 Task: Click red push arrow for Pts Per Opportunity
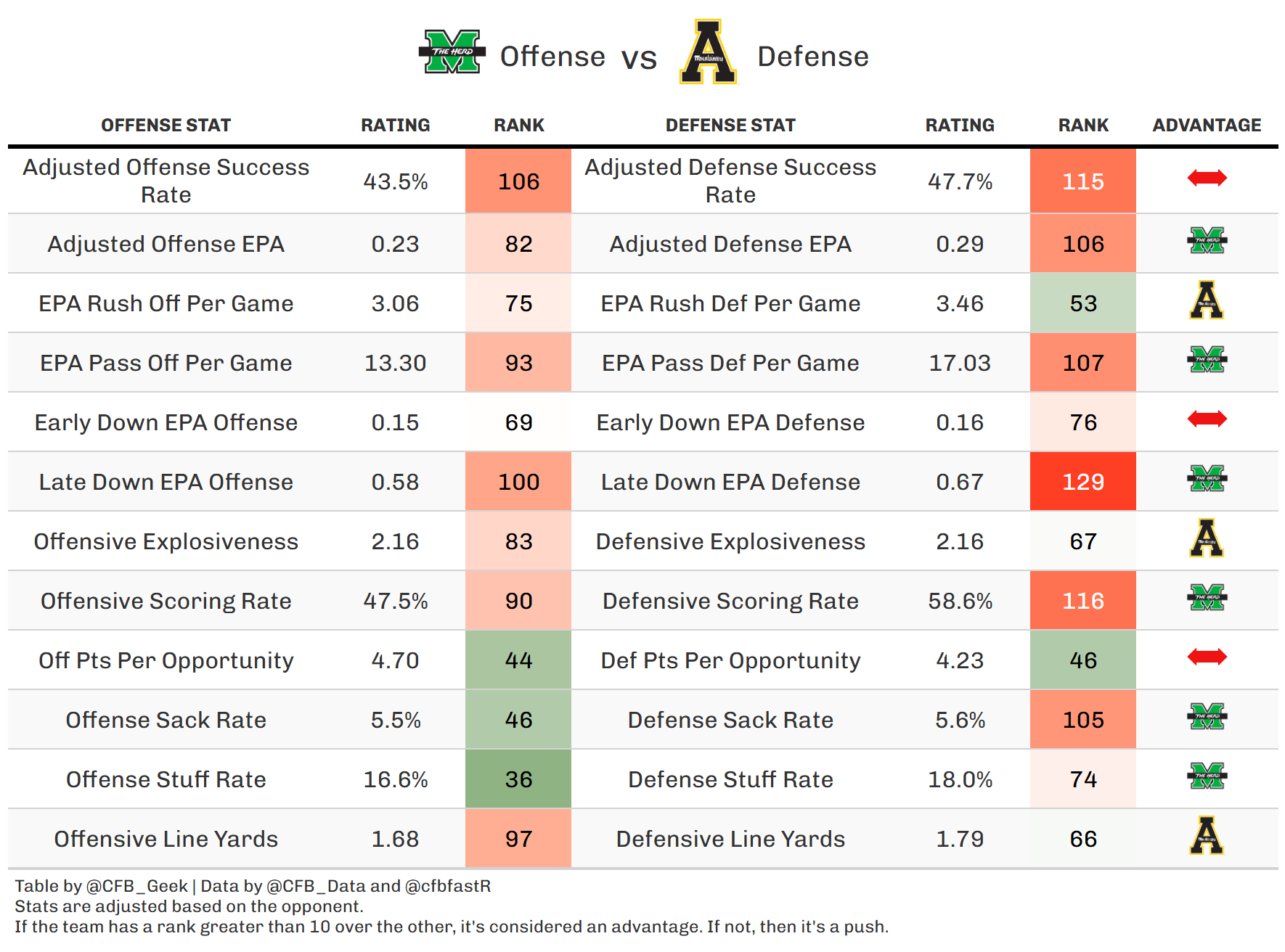coord(1207,657)
